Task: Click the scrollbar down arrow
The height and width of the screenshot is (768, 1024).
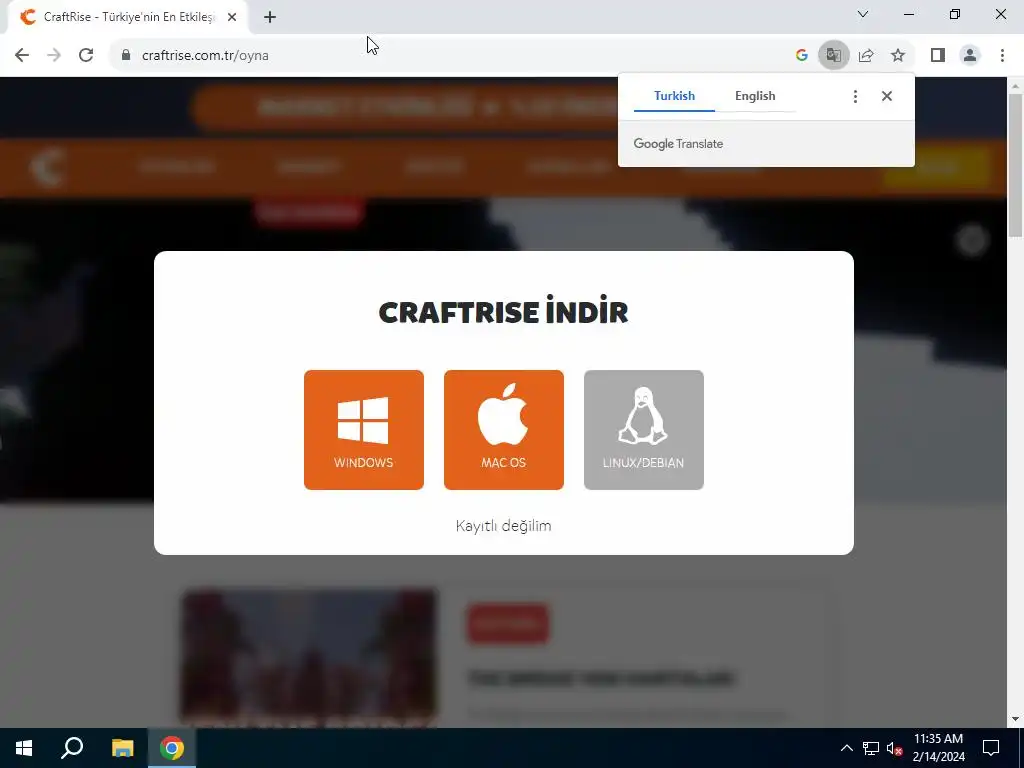Action: (x=1015, y=719)
